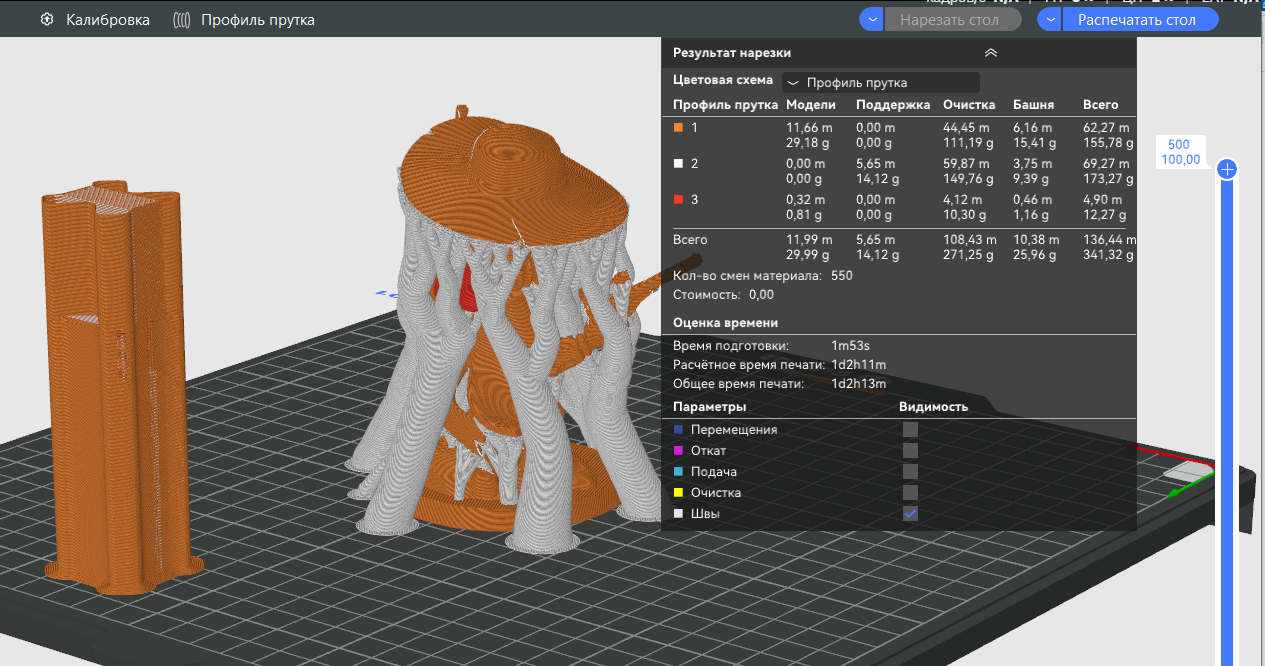
Task: Click the Распечатать стол button
Action: 1137,20
